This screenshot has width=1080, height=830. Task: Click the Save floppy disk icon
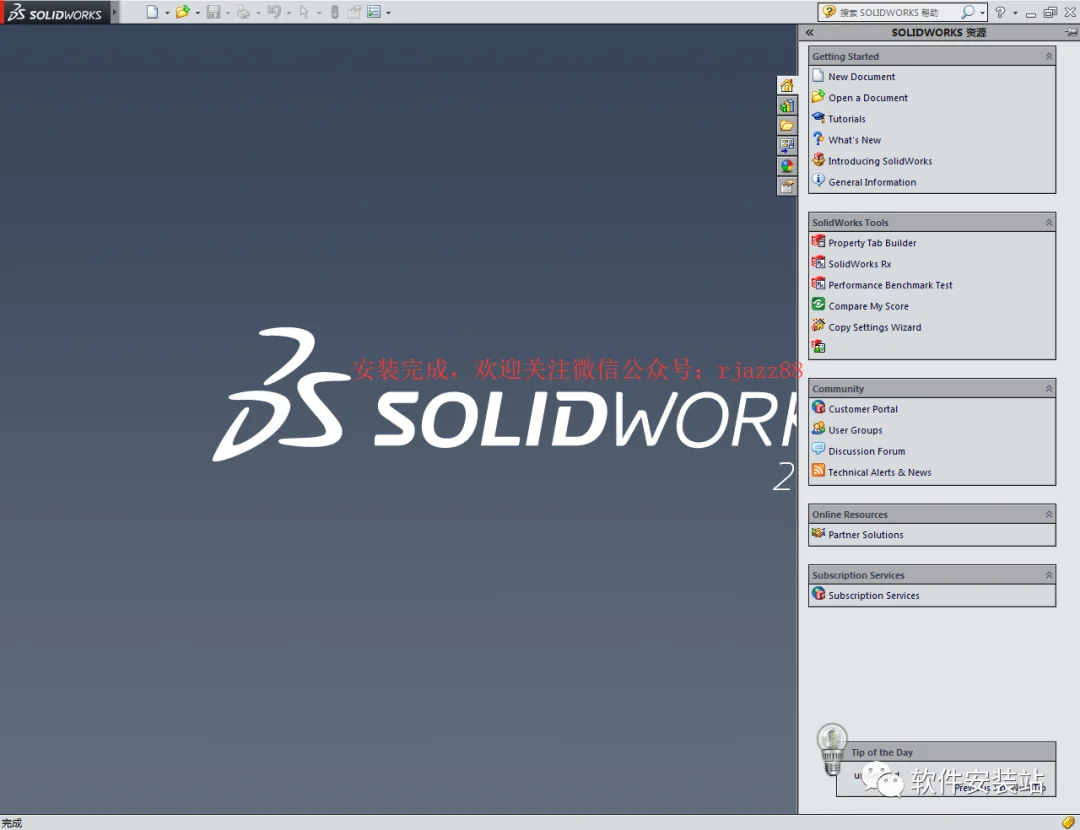point(214,12)
